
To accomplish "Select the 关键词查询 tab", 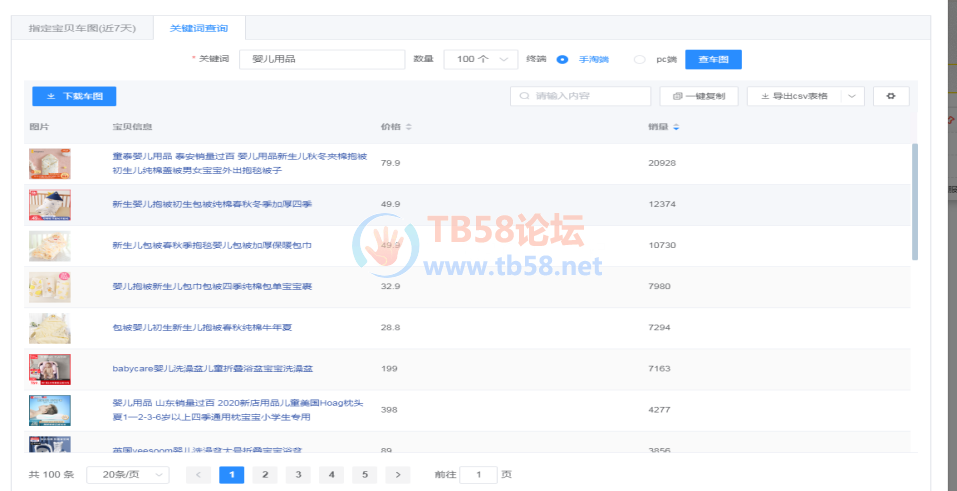I will tap(198, 29).
